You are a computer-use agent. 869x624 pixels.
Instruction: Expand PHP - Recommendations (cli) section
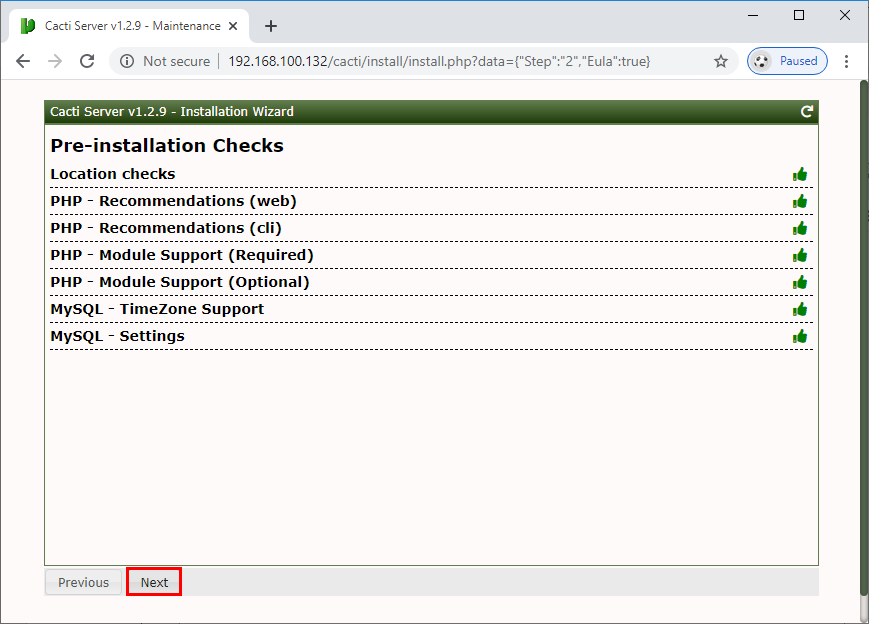431,228
